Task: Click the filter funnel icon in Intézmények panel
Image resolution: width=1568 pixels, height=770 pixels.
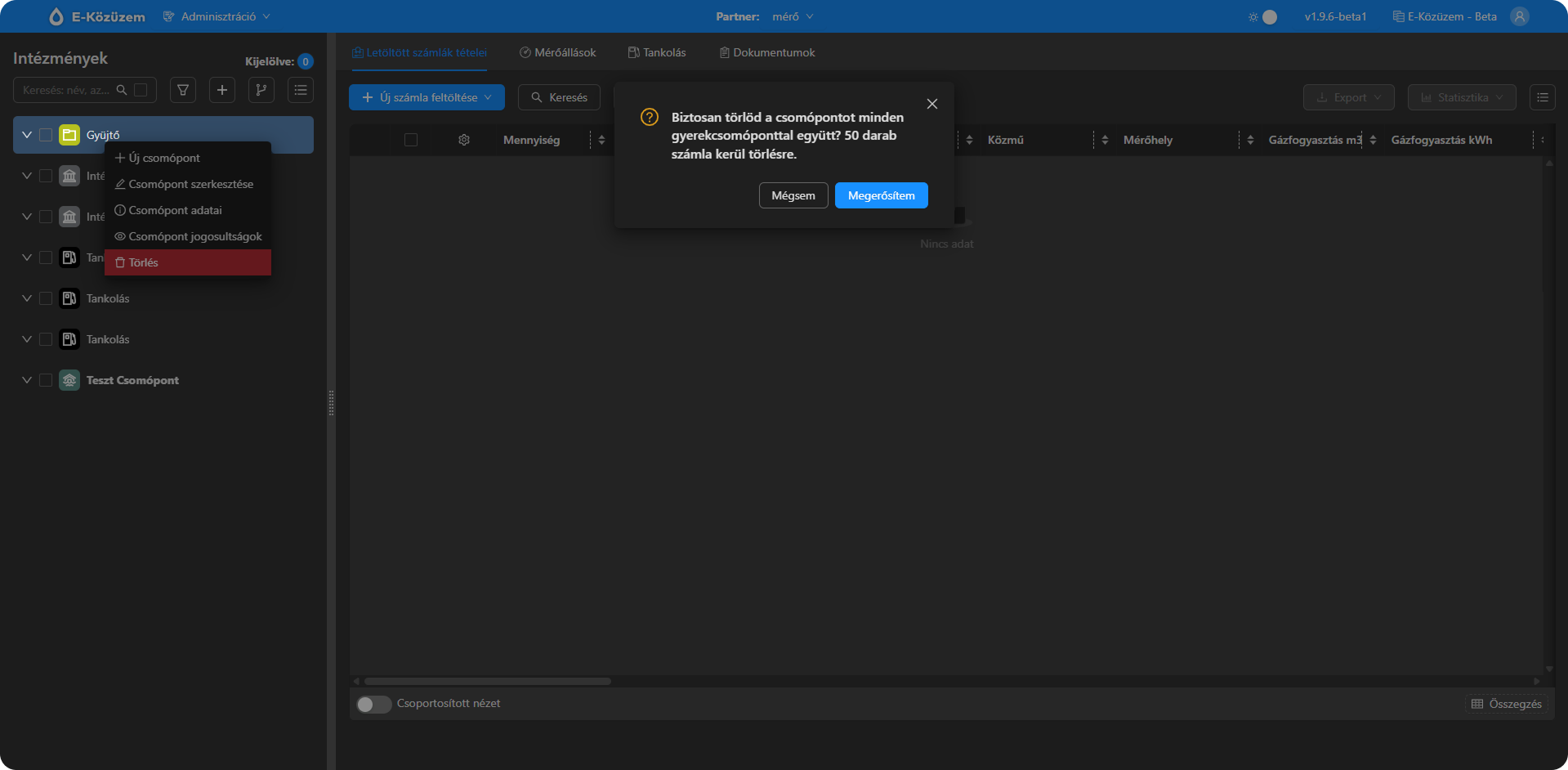Action: pos(183,90)
